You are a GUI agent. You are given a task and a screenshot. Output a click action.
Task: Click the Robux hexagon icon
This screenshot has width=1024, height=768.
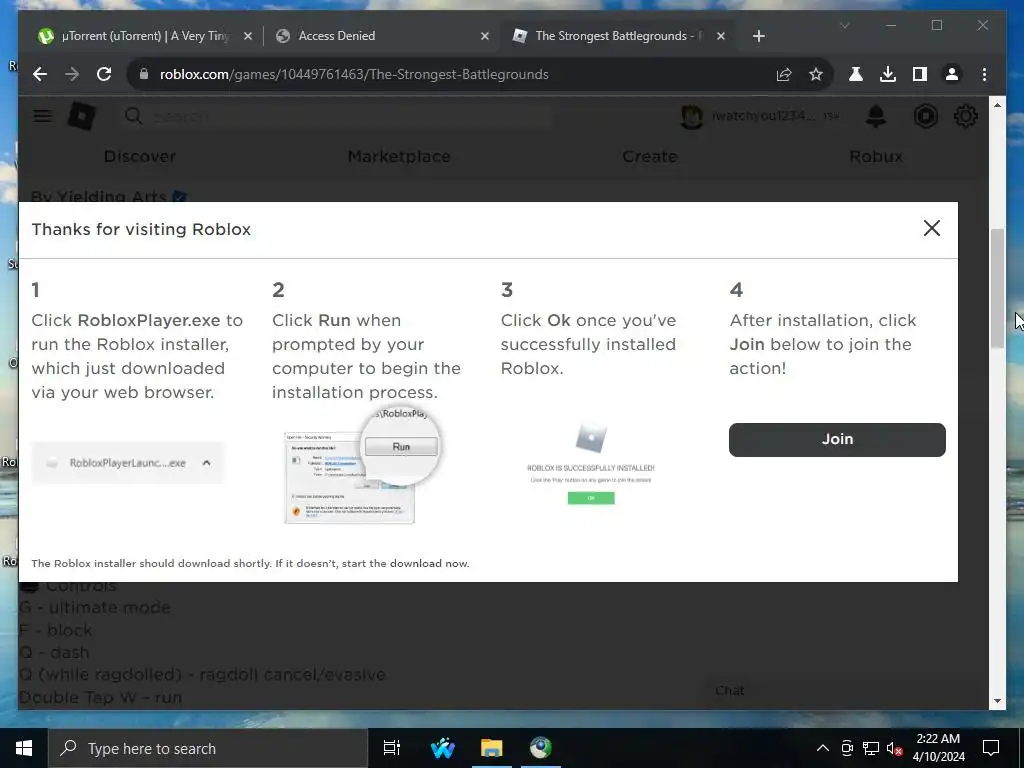coord(925,116)
